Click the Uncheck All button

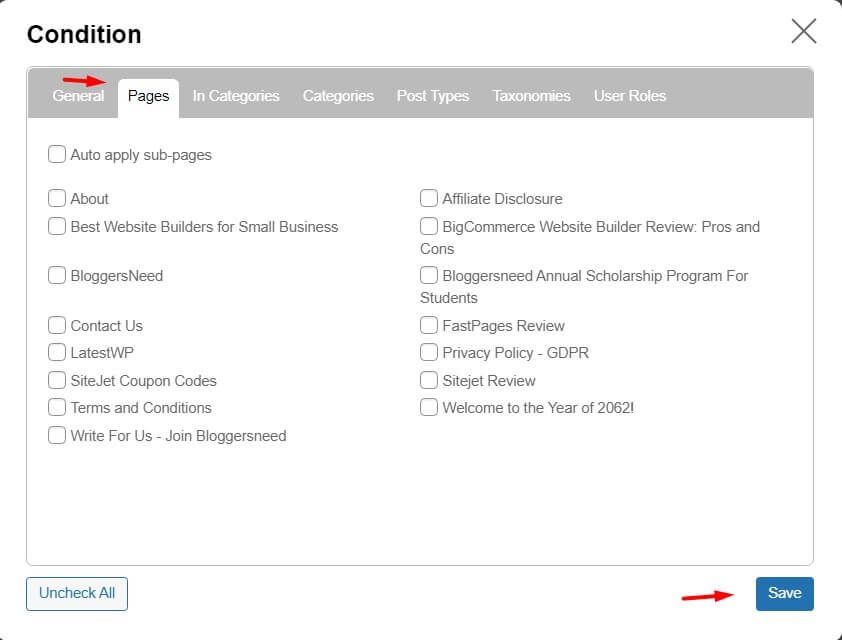pyautogui.click(x=76, y=593)
